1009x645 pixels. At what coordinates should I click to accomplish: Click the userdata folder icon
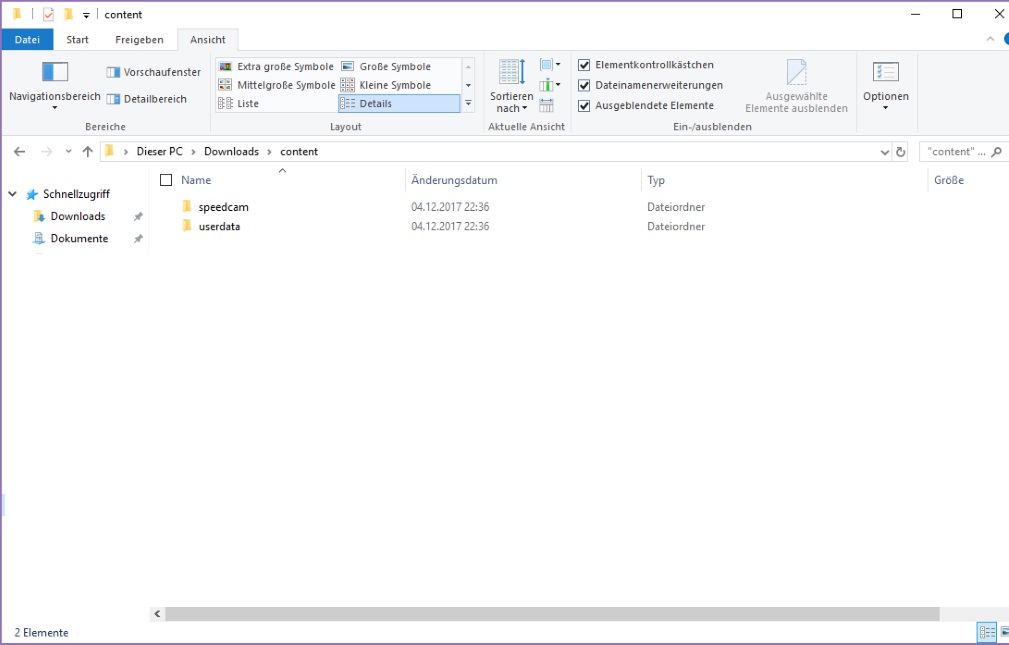coord(187,226)
